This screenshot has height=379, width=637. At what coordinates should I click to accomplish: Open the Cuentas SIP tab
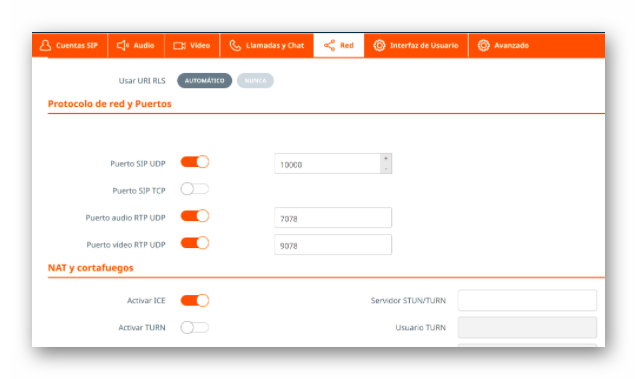[x=69, y=45]
